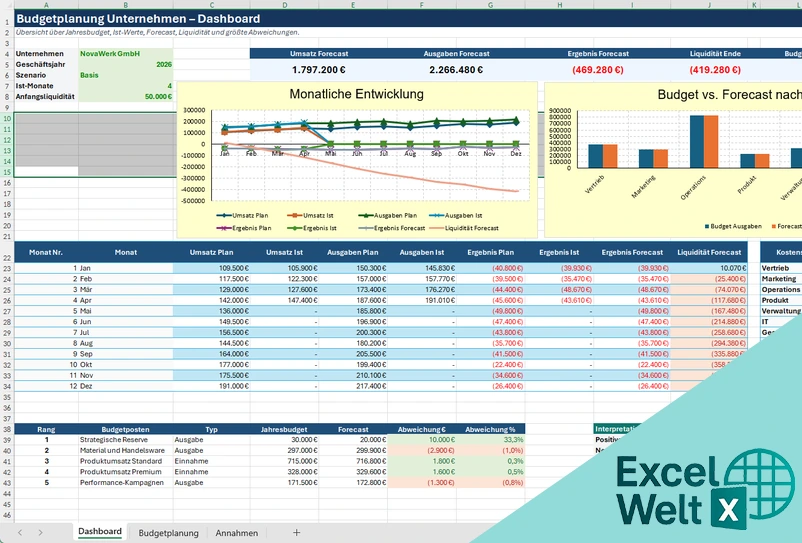The width and height of the screenshot is (802, 543).
Task: Click row header 38
Action: [7, 429]
